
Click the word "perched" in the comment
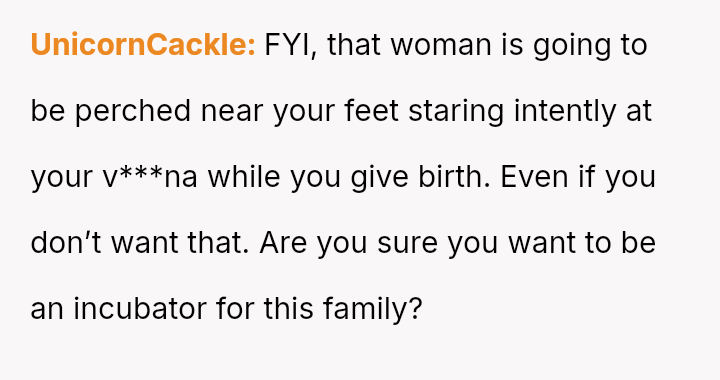(x=133, y=112)
